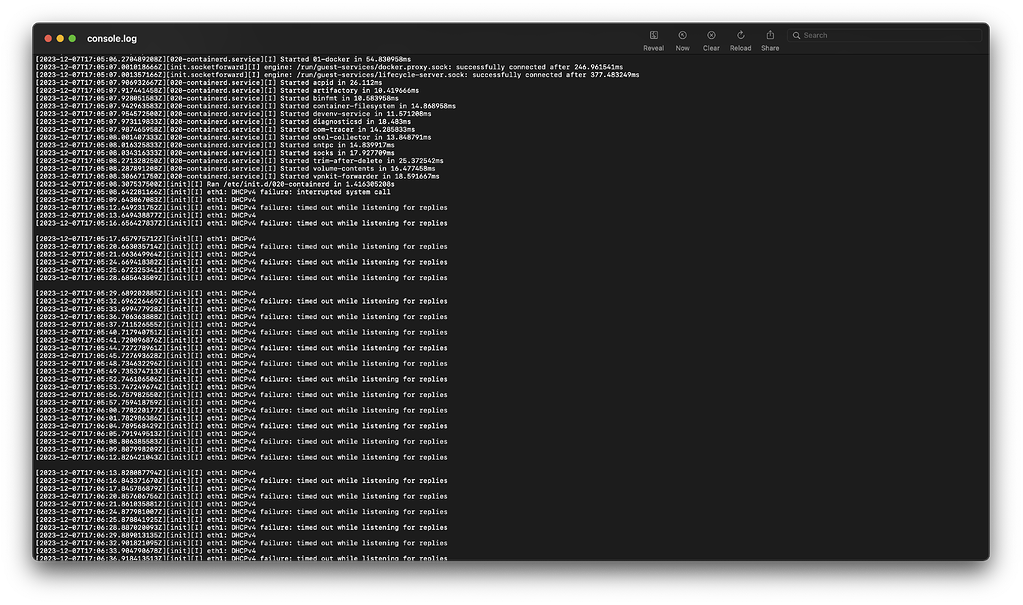Click the "Share" button label

(769, 46)
